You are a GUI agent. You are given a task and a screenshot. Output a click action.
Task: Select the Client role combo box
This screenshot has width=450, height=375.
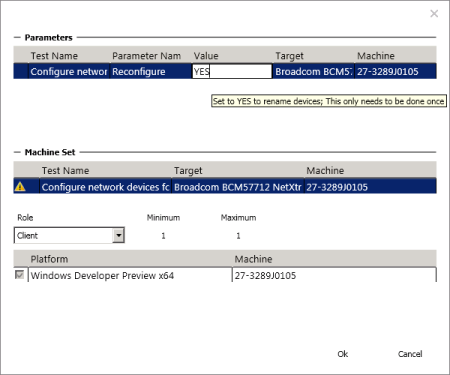pyautogui.click(x=69, y=235)
